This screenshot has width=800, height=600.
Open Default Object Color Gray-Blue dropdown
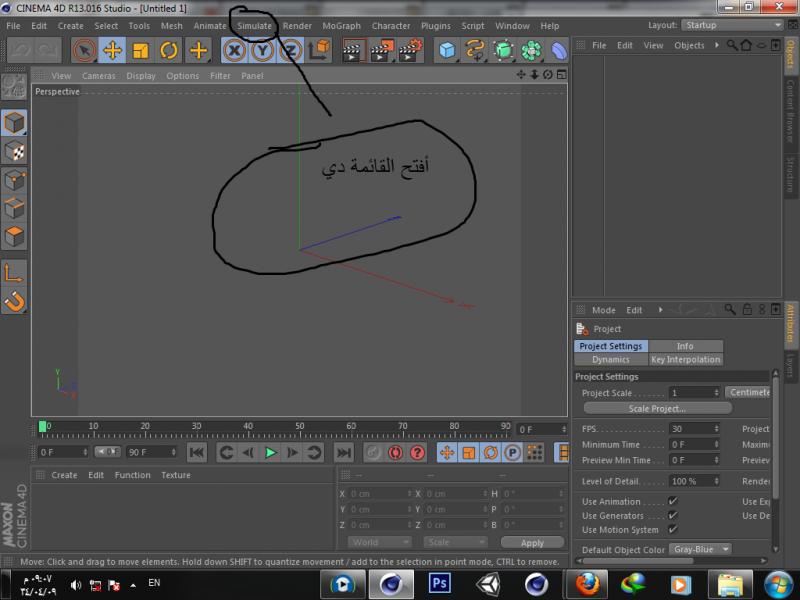pyautogui.click(x=701, y=550)
